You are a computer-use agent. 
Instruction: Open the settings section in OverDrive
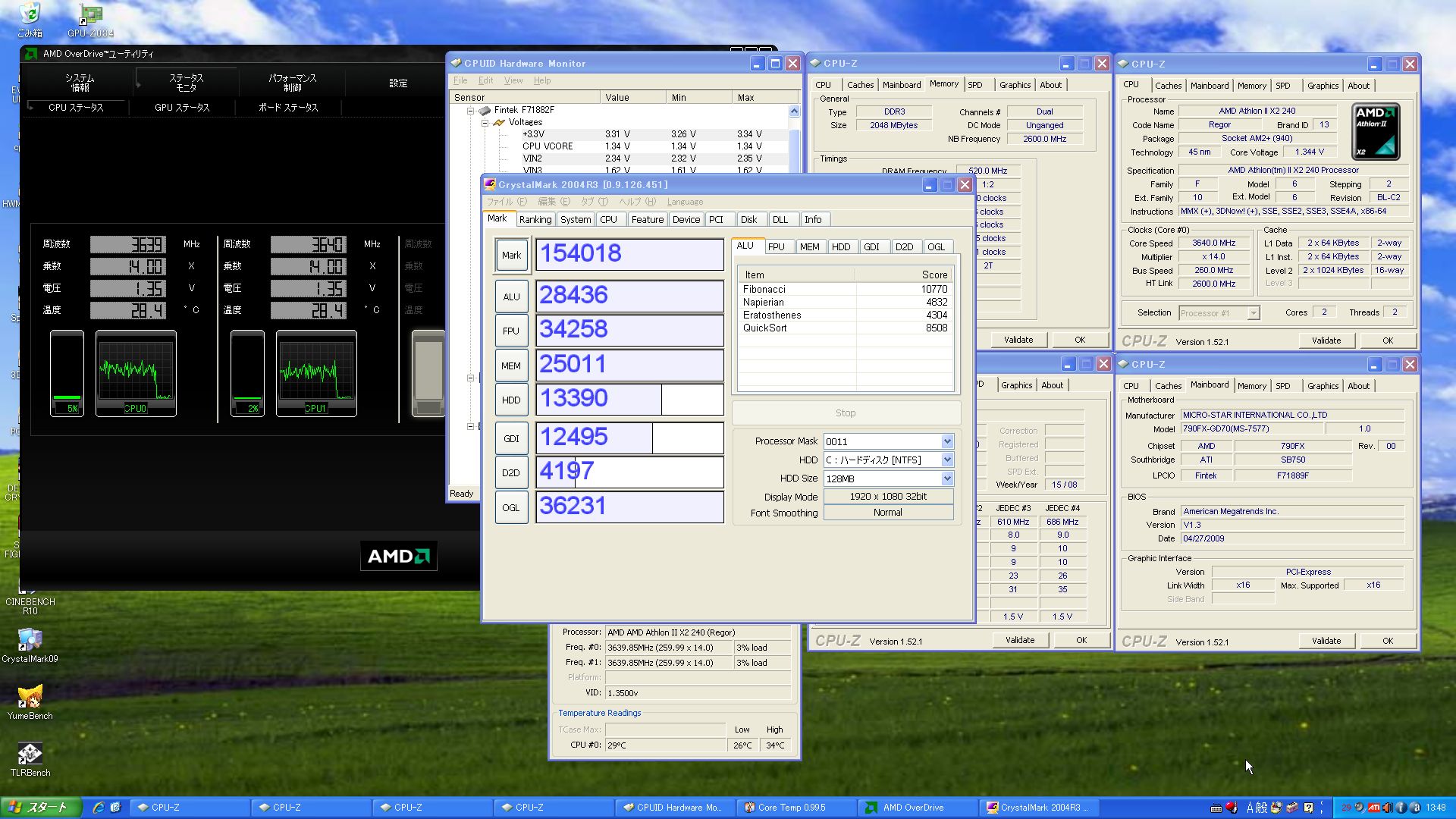point(398,83)
